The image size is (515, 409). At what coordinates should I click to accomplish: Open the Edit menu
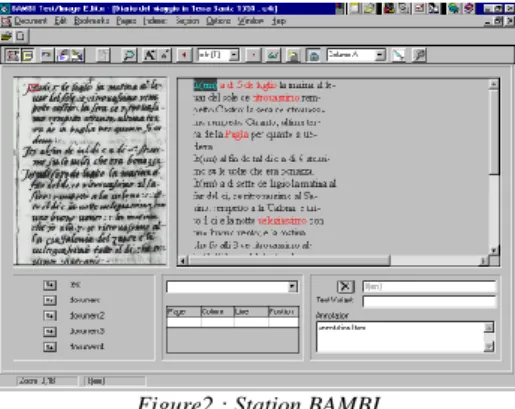[61, 21]
